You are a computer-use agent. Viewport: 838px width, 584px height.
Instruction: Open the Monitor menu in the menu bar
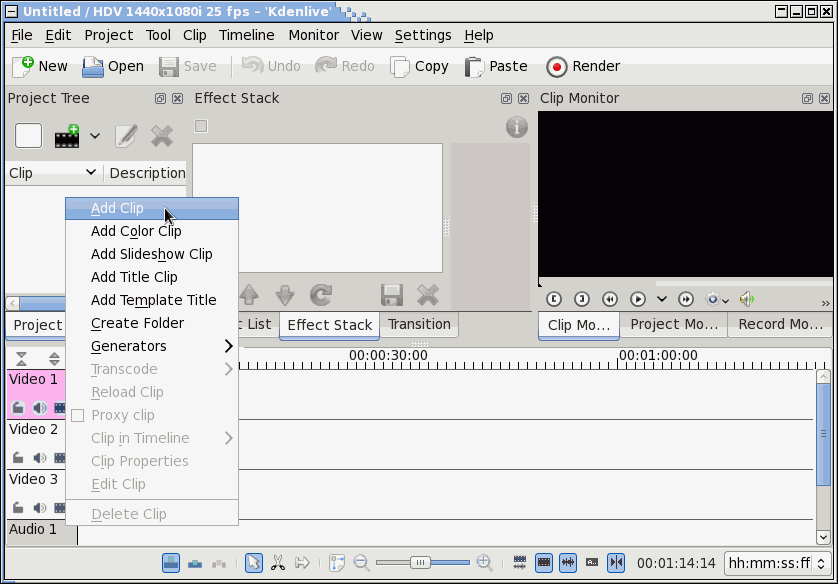314,35
